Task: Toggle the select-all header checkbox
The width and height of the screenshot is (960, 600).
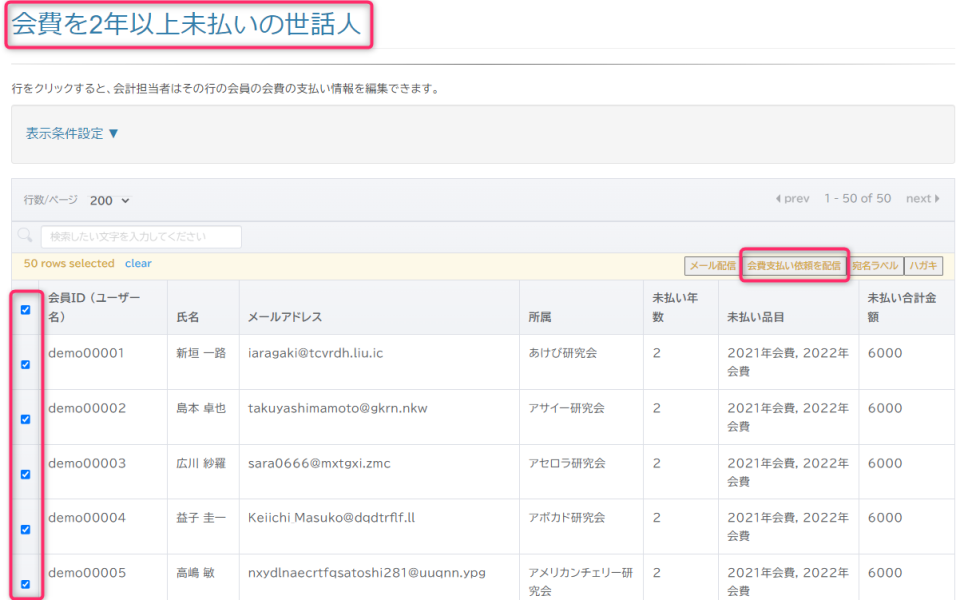Action: pos(26,310)
